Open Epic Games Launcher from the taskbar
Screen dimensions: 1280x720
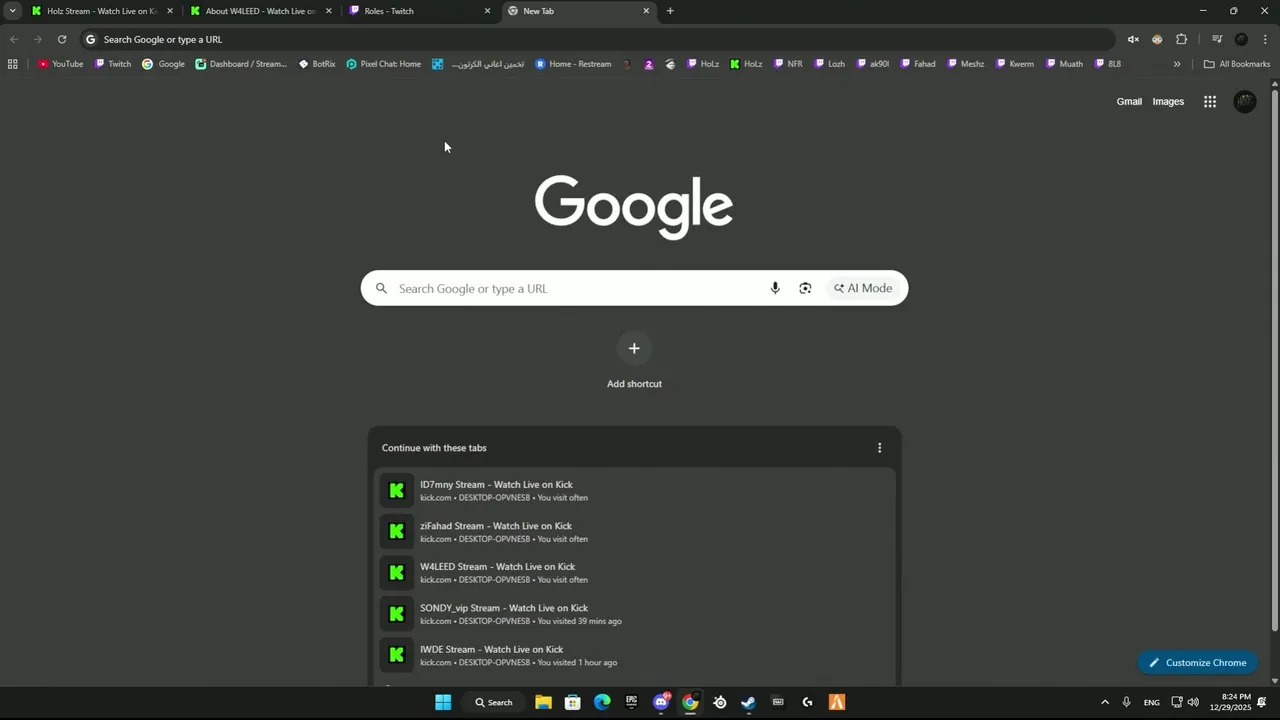click(631, 702)
